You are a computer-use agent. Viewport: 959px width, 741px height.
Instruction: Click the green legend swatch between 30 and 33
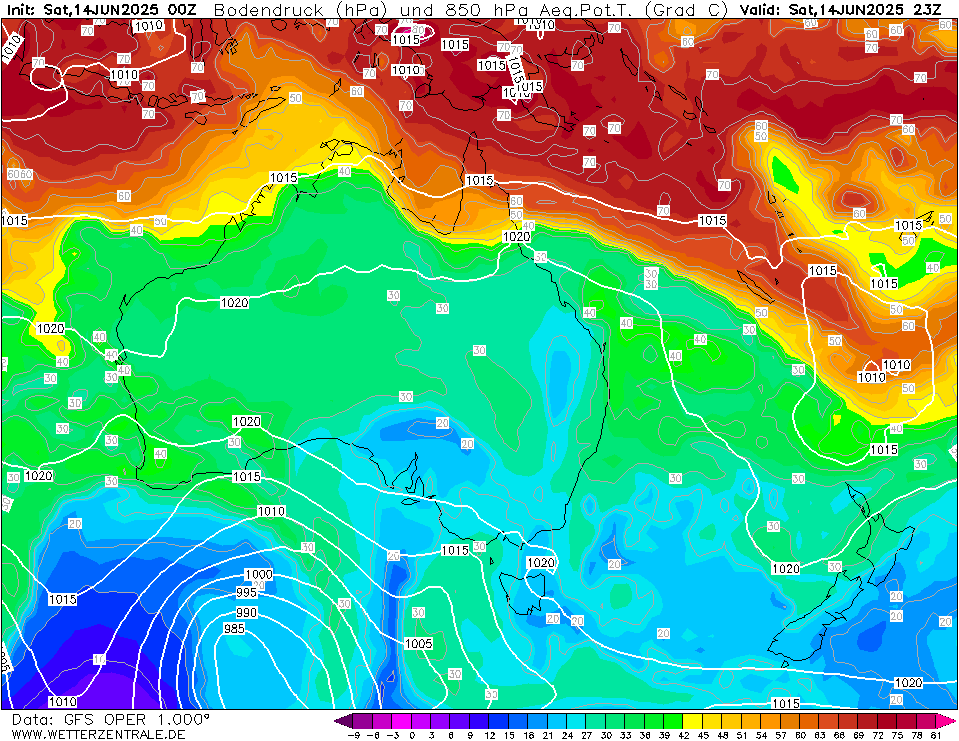[x=615, y=720]
